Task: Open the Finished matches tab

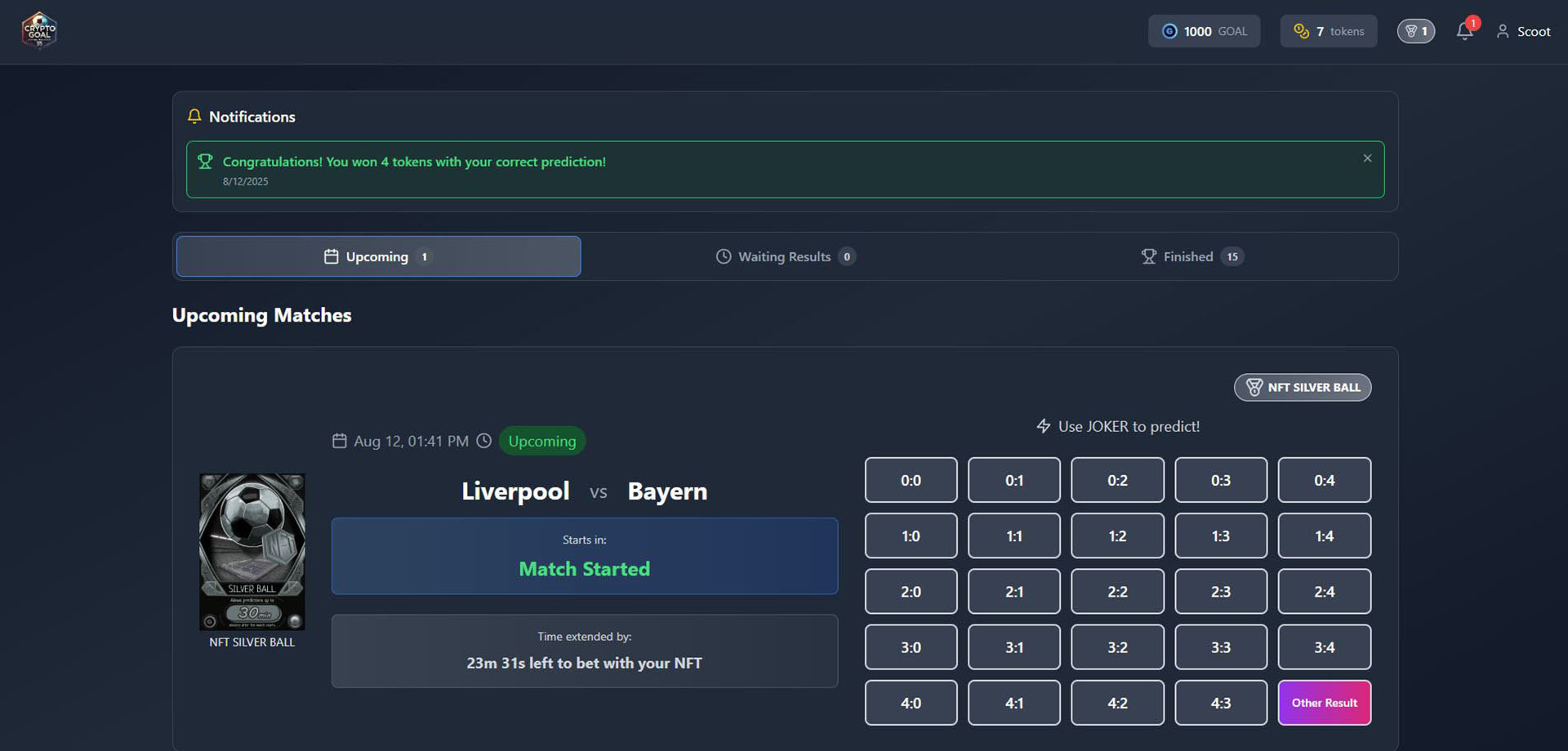Action: click(1192, 256)
